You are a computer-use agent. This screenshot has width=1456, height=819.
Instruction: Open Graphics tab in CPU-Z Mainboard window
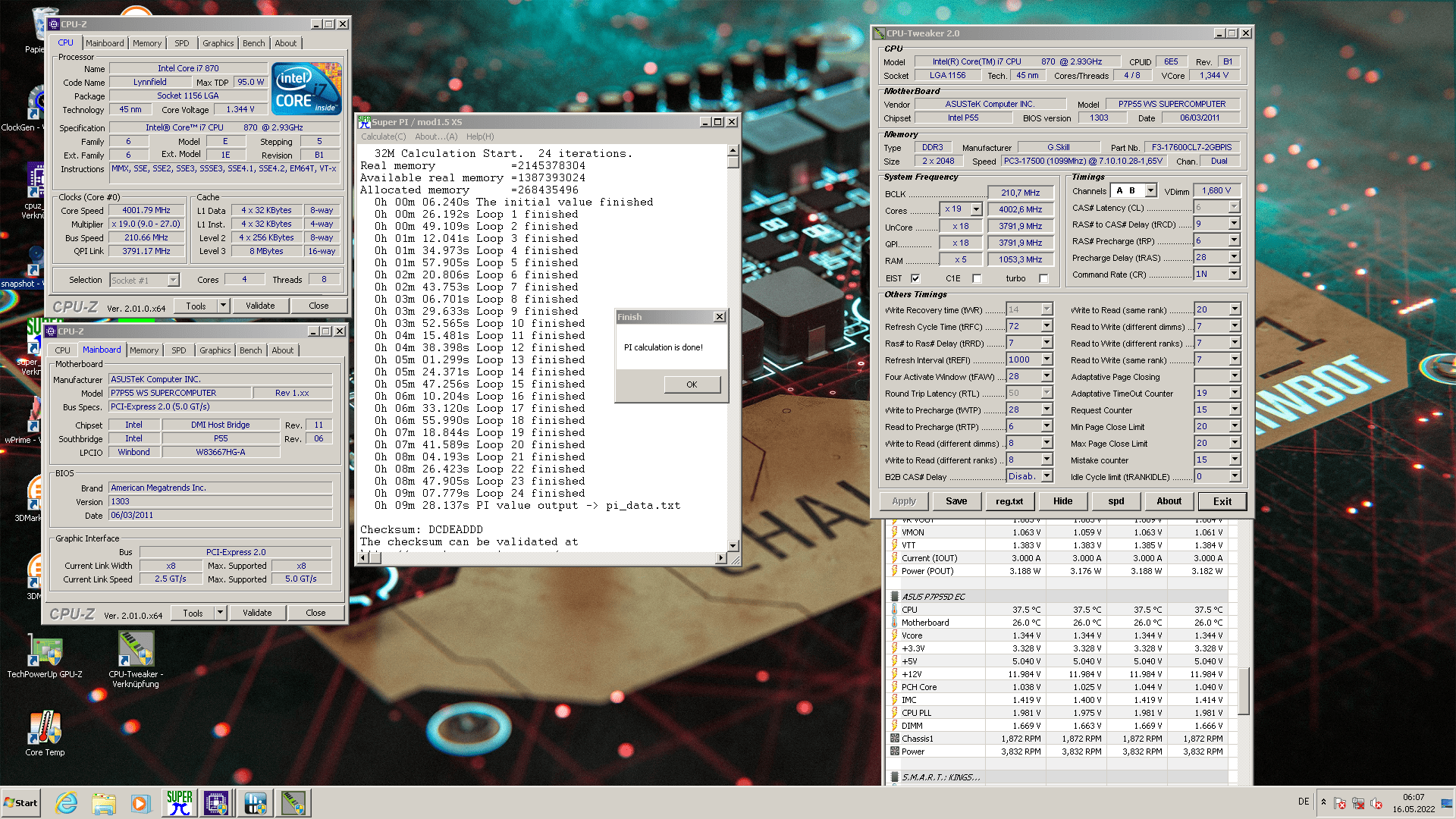[215, 350]
